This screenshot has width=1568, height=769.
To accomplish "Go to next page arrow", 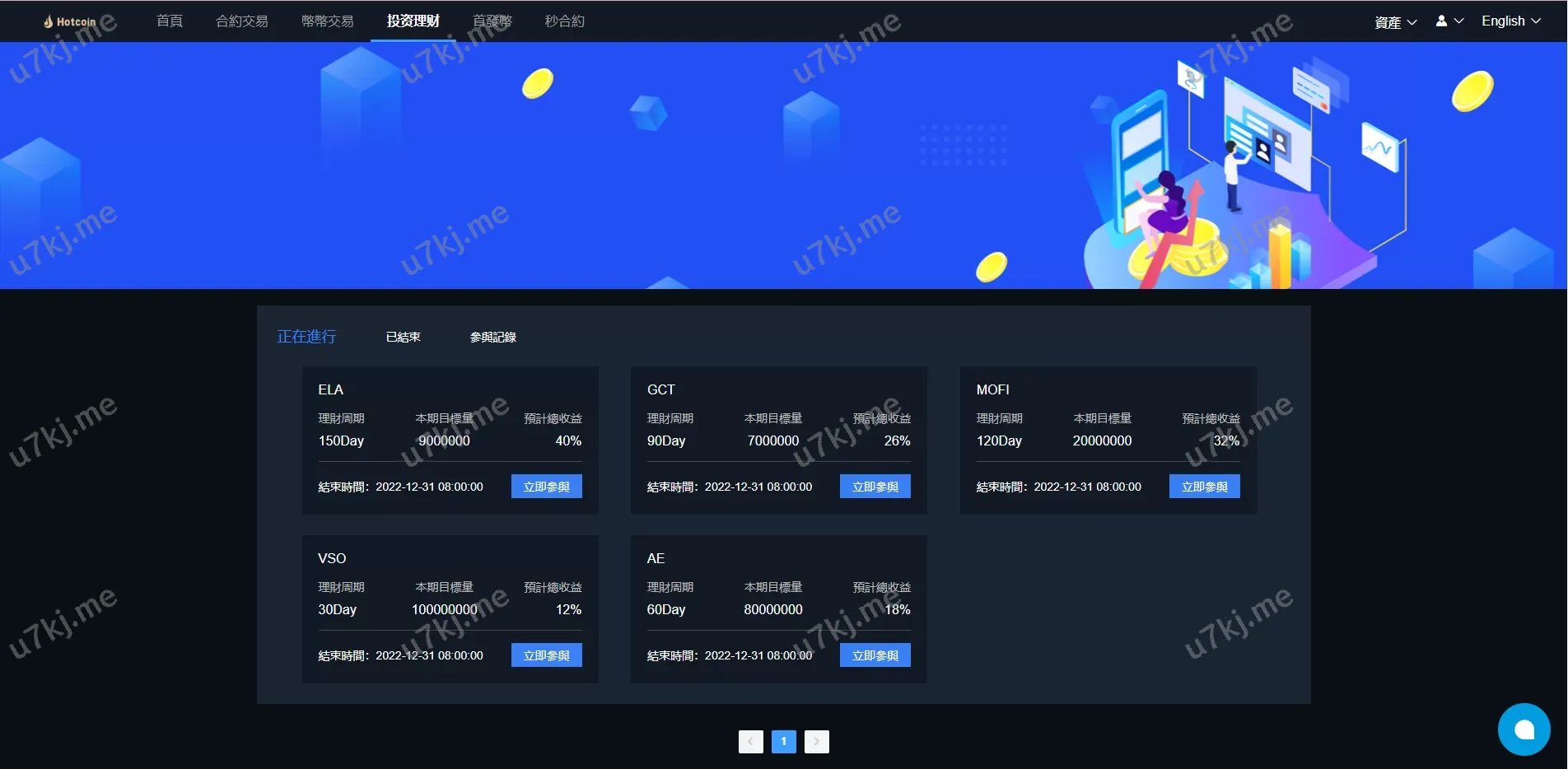I will tap(816, 742).
